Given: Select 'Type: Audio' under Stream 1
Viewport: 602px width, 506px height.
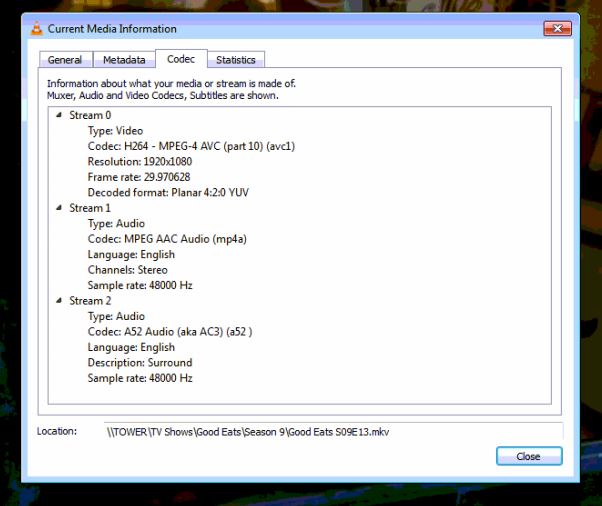Looking at the screenshot, I should coord(116,223).
